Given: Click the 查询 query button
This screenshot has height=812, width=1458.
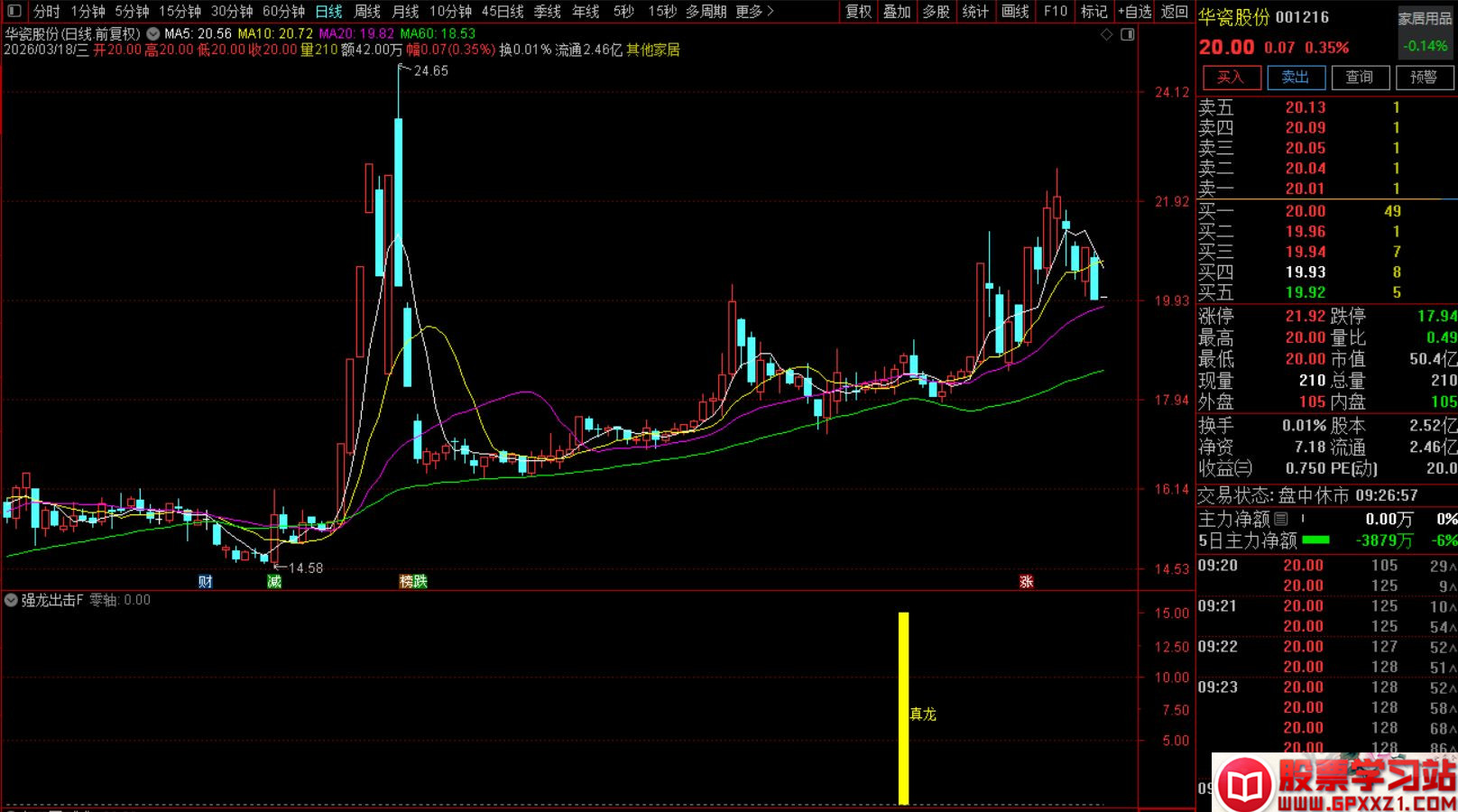Looking at the screenshot, I should point(1360,78).
